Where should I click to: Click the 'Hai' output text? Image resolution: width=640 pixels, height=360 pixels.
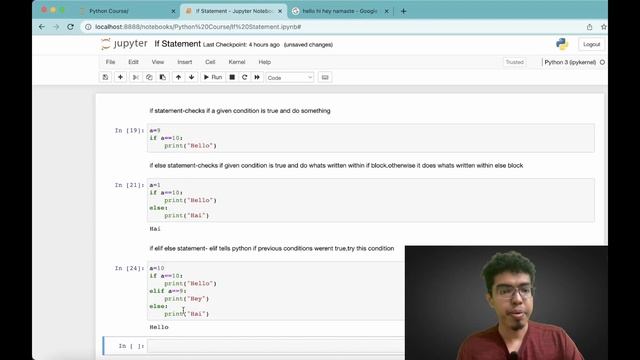point(155,229)
